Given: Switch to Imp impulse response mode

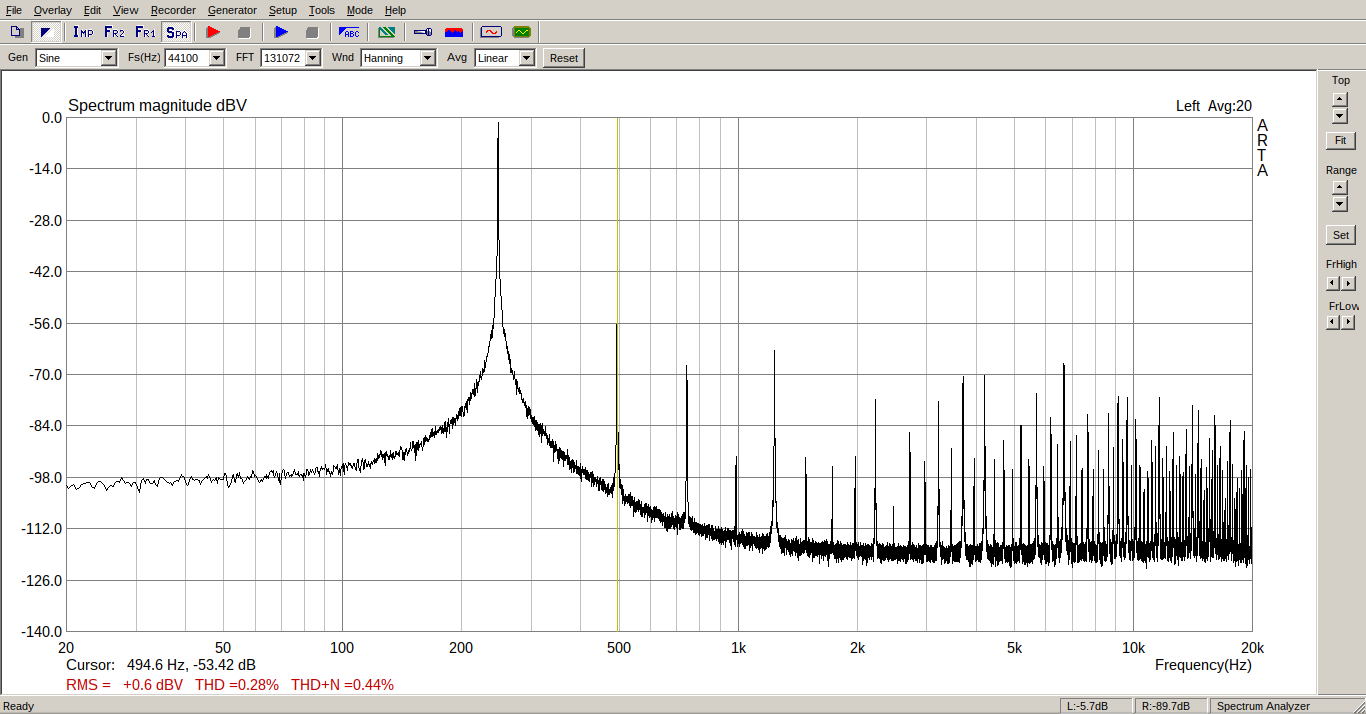Looking at the screenshot, I should [83, 32].
